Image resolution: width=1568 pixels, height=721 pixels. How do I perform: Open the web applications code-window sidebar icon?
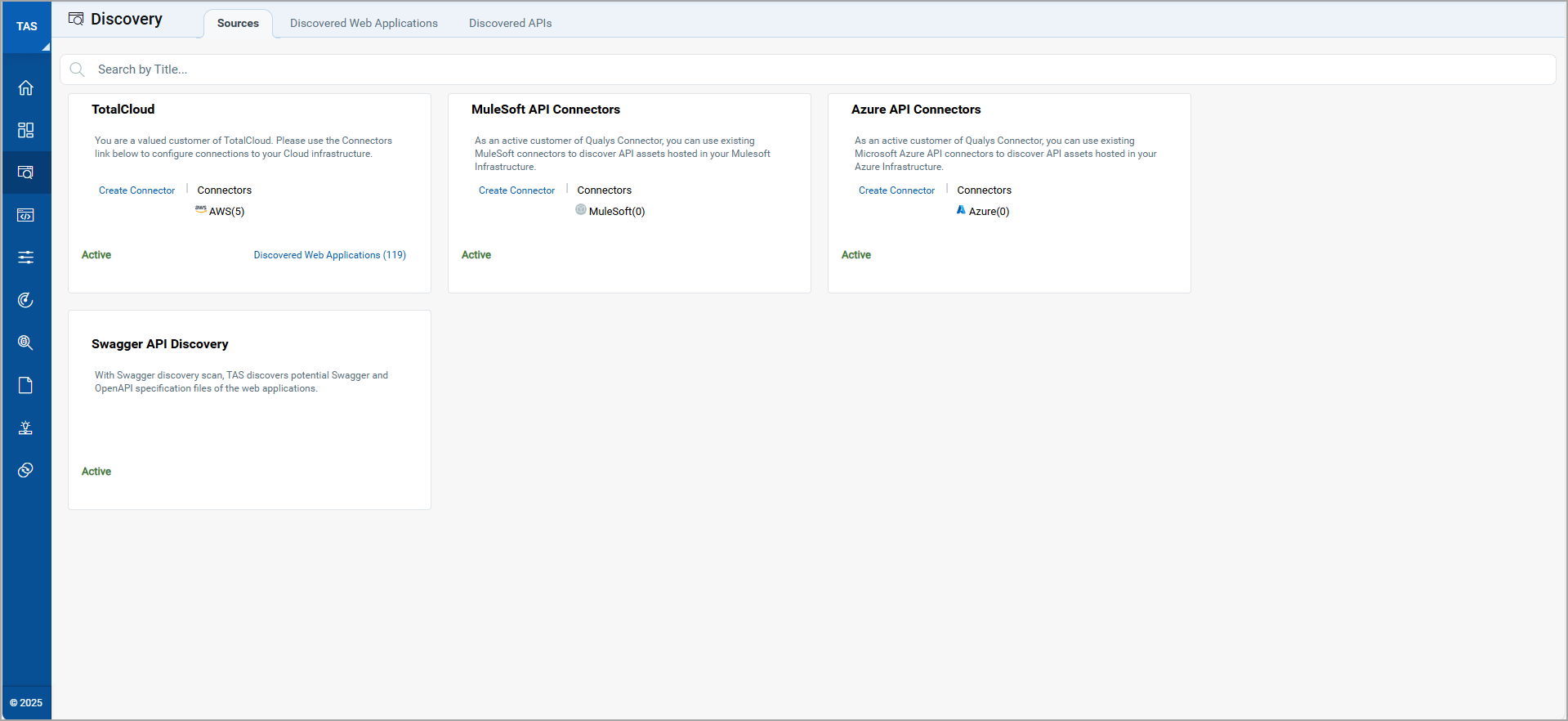[x=26, y=215]
